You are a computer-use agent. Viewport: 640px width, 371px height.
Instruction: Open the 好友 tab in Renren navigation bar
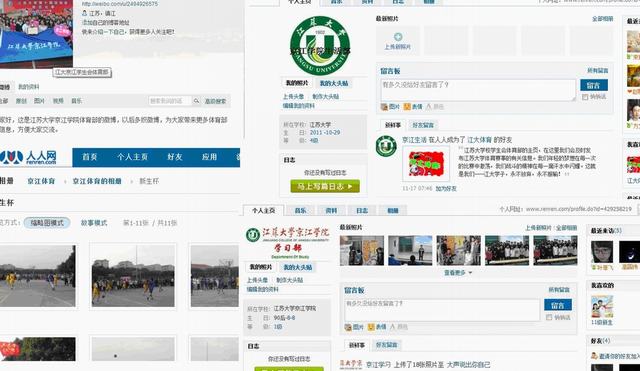click(x=175, y=157)
